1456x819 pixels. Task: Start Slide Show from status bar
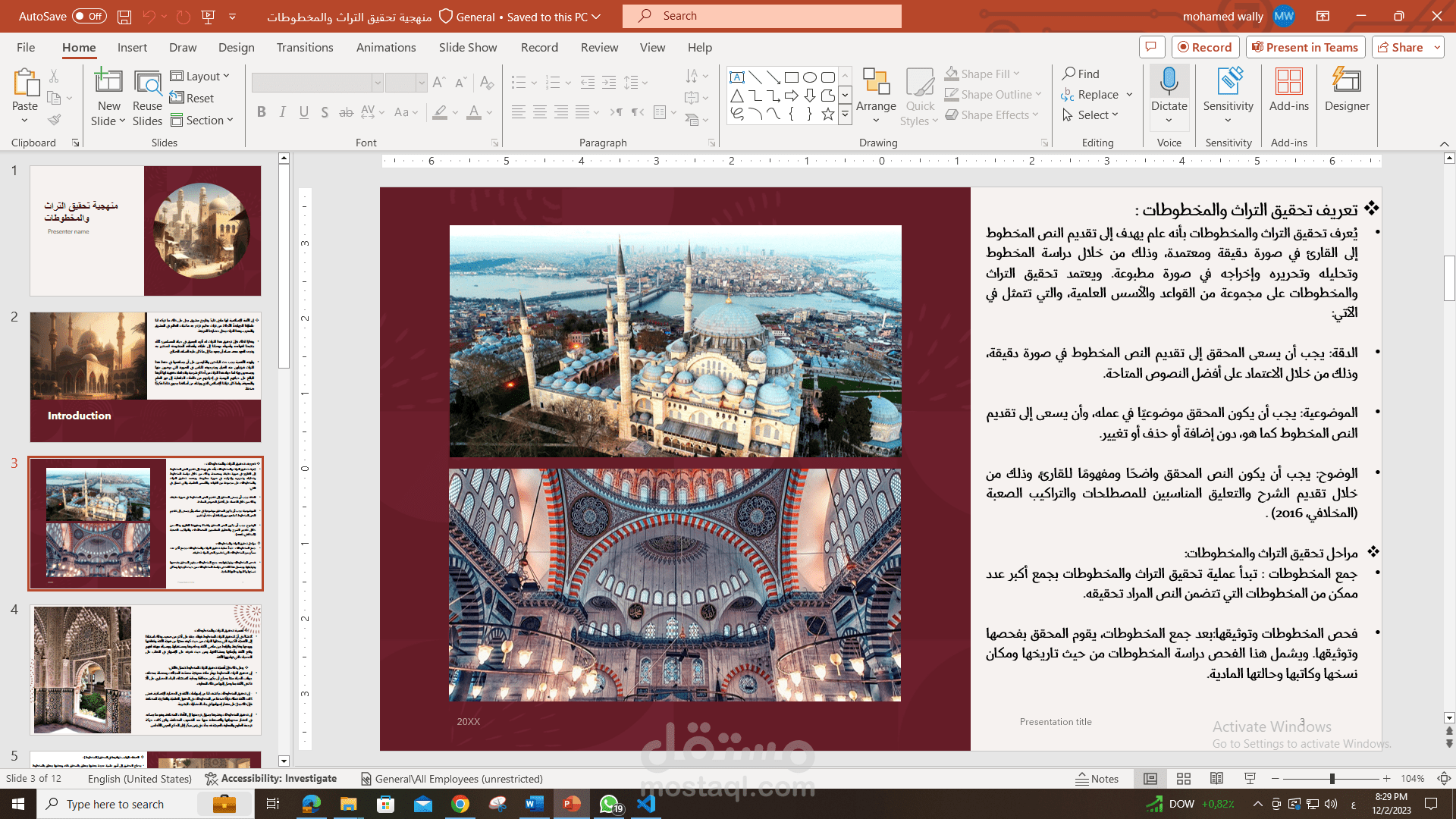1250,779
